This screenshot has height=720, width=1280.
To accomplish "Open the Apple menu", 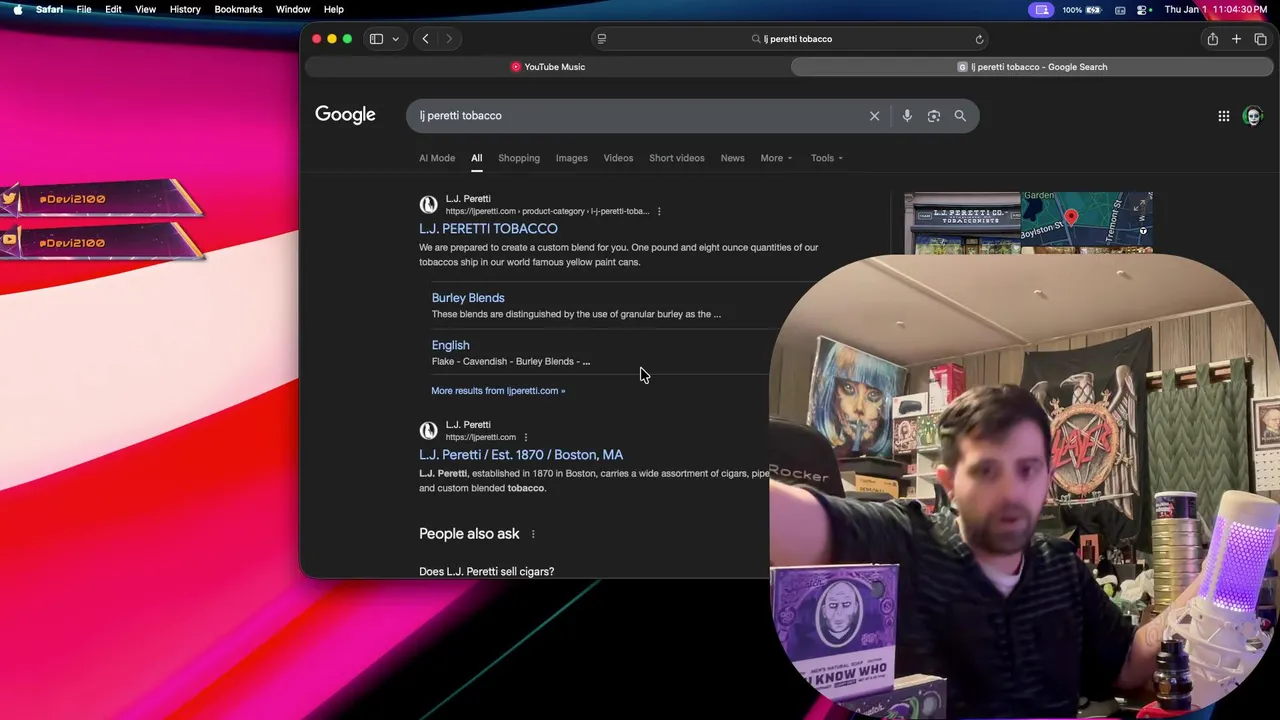I will pos(17,9).
